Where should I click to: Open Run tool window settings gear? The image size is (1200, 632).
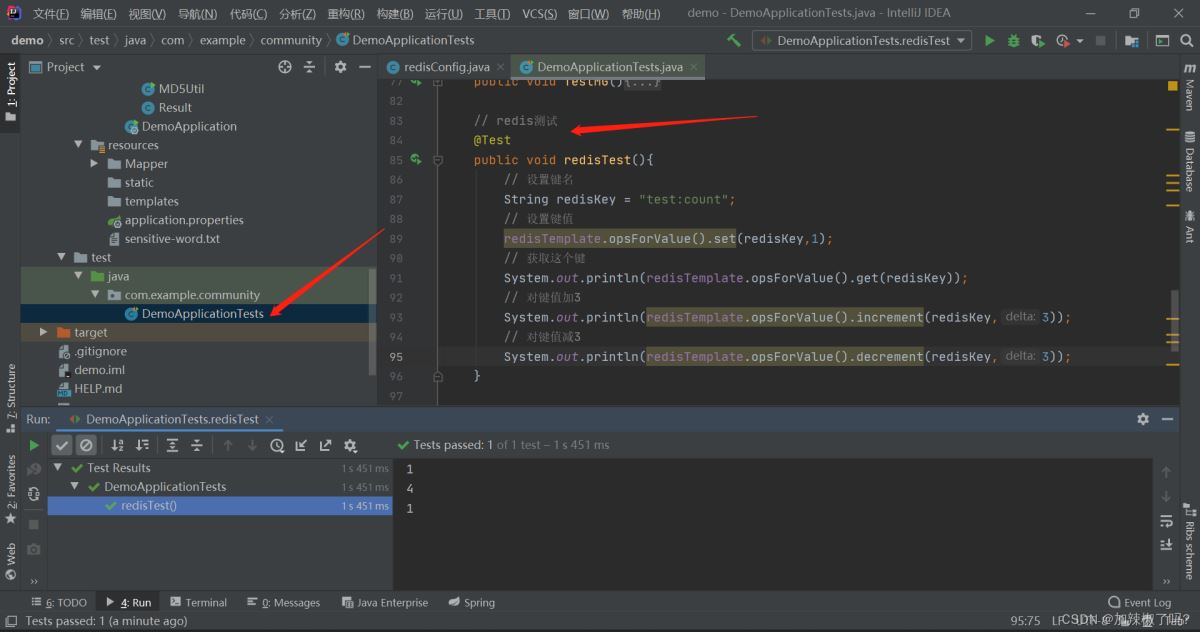click(x=1143, y=419)
